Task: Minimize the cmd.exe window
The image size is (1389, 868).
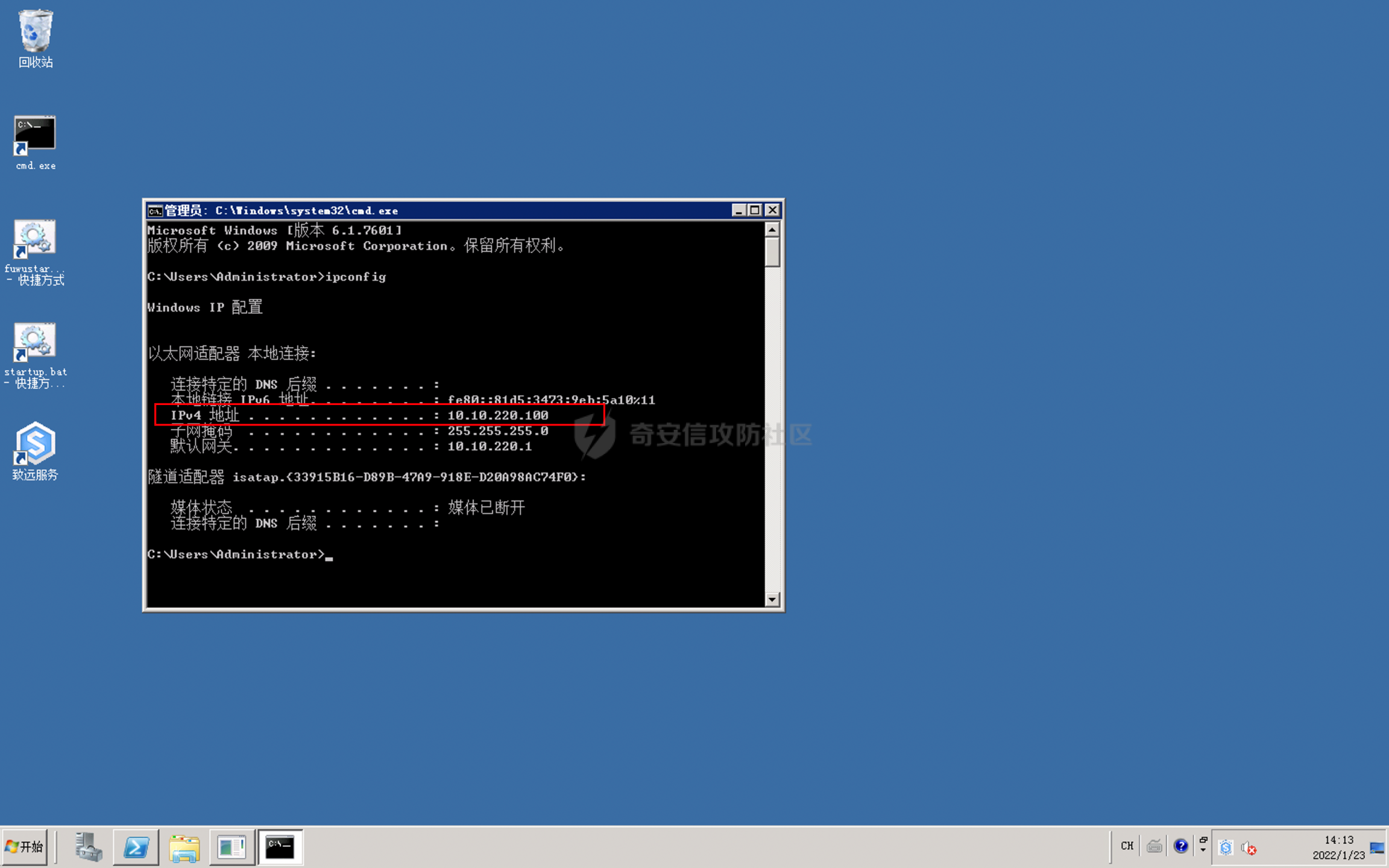Action: click(739, 210)
